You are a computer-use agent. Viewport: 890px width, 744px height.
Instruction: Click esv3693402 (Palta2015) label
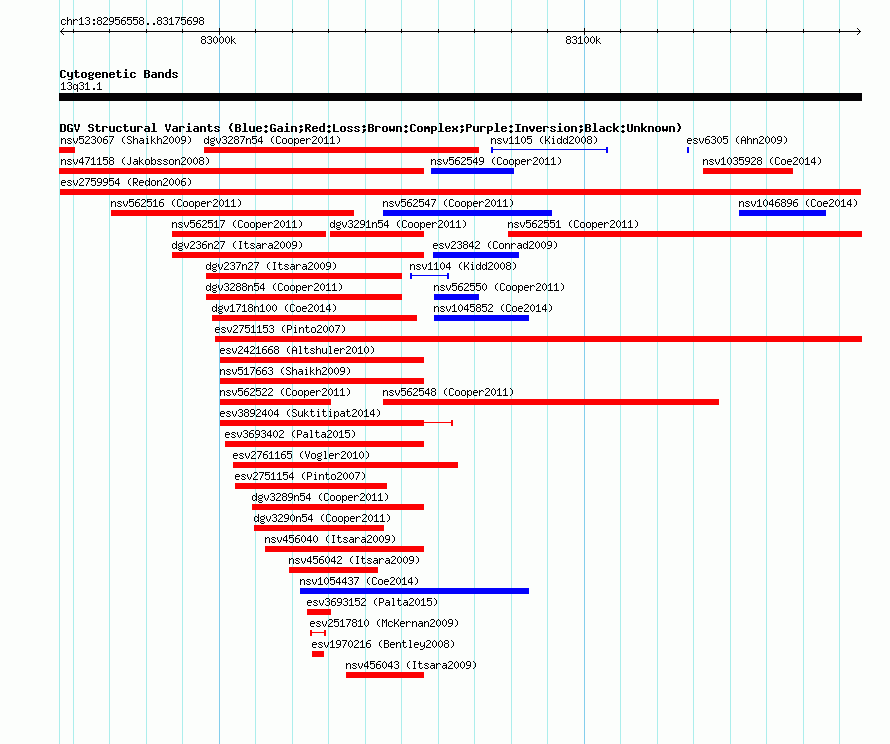point(290,434)
